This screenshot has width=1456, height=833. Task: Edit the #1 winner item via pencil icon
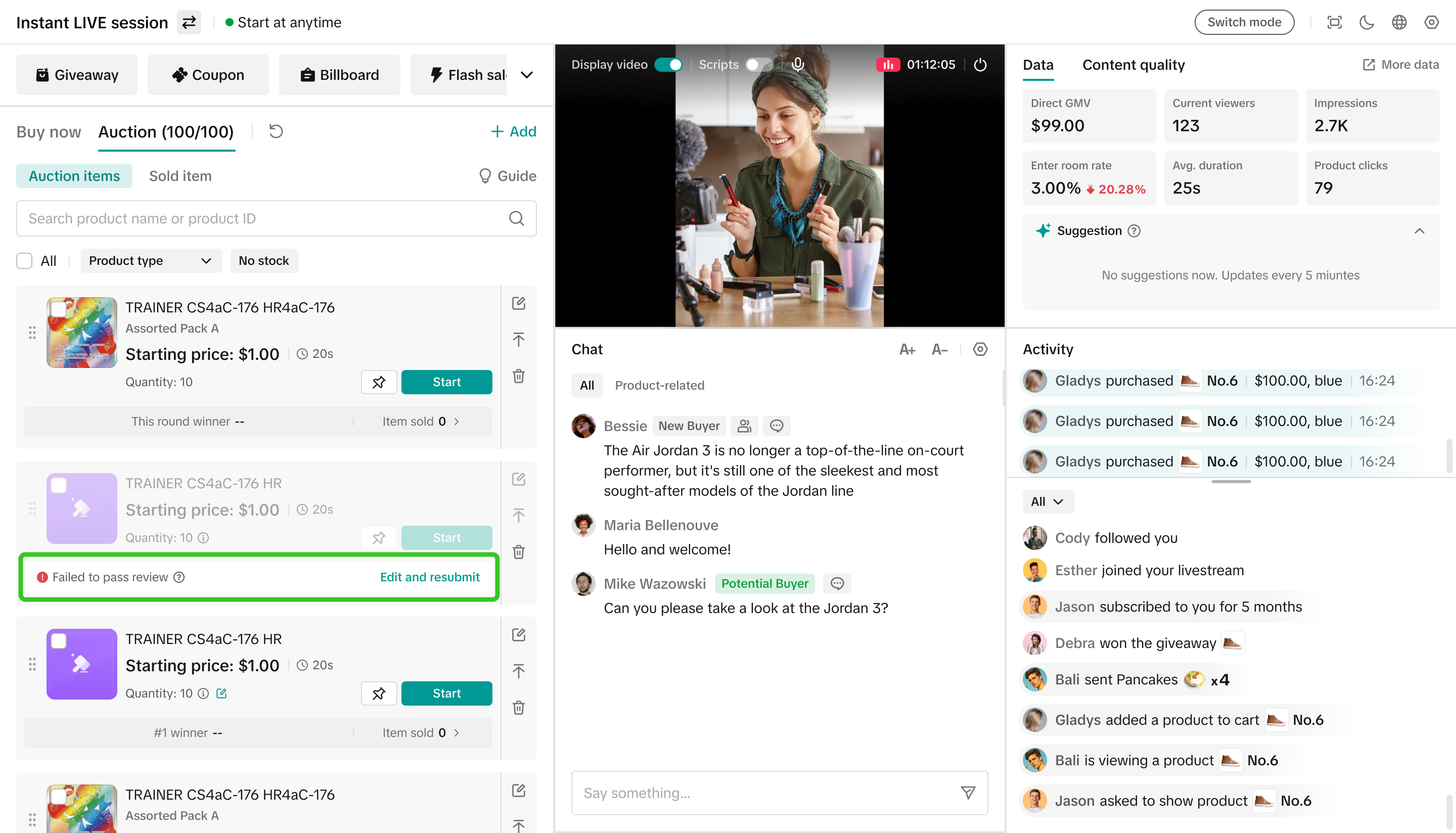point(518,634)
